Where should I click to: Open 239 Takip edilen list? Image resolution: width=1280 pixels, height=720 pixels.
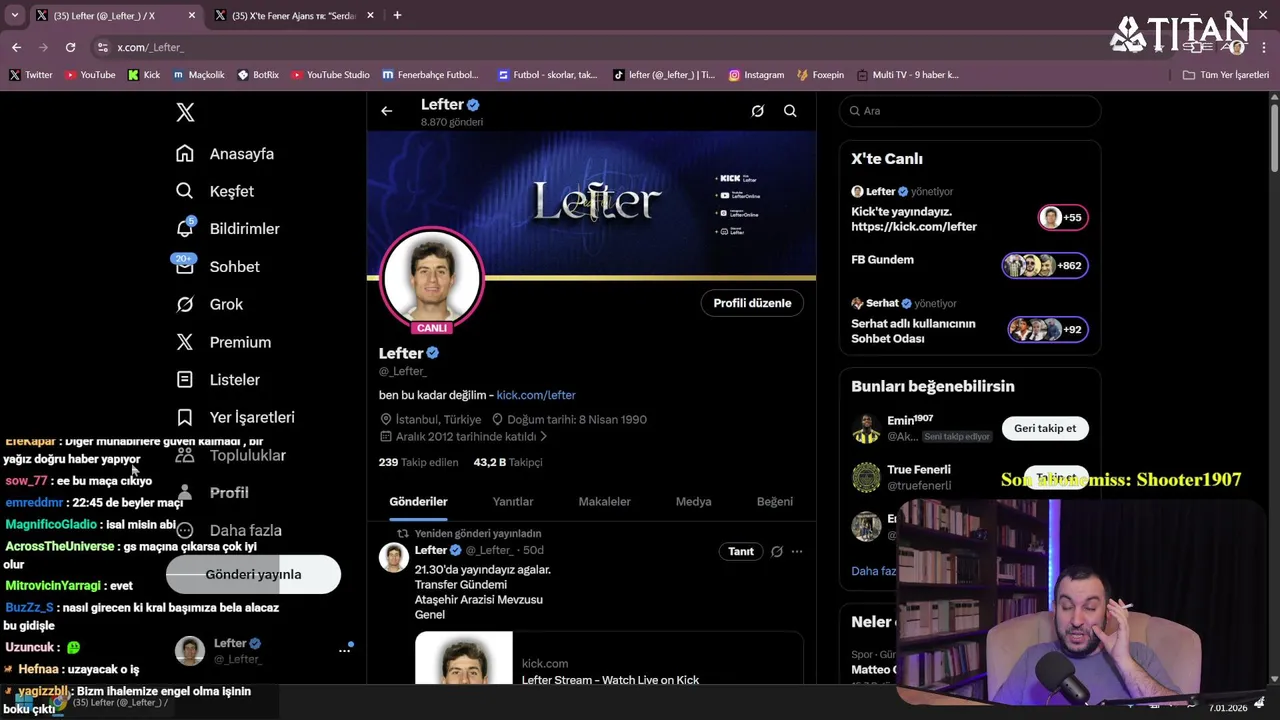click(x=418, y=462)
